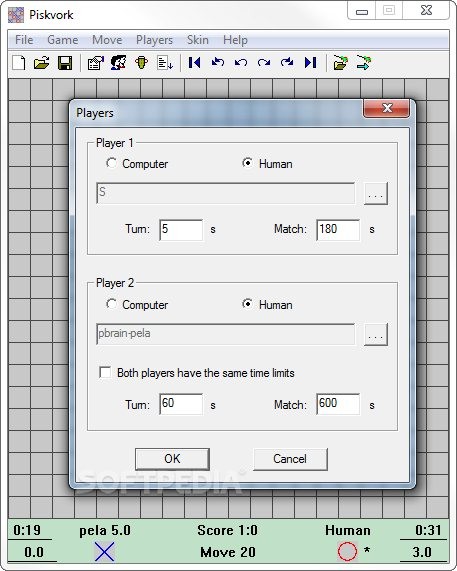The width and height of the screenshot is (457, 571).
Task: Select Computer for Player 1
Action: point(137,164)
